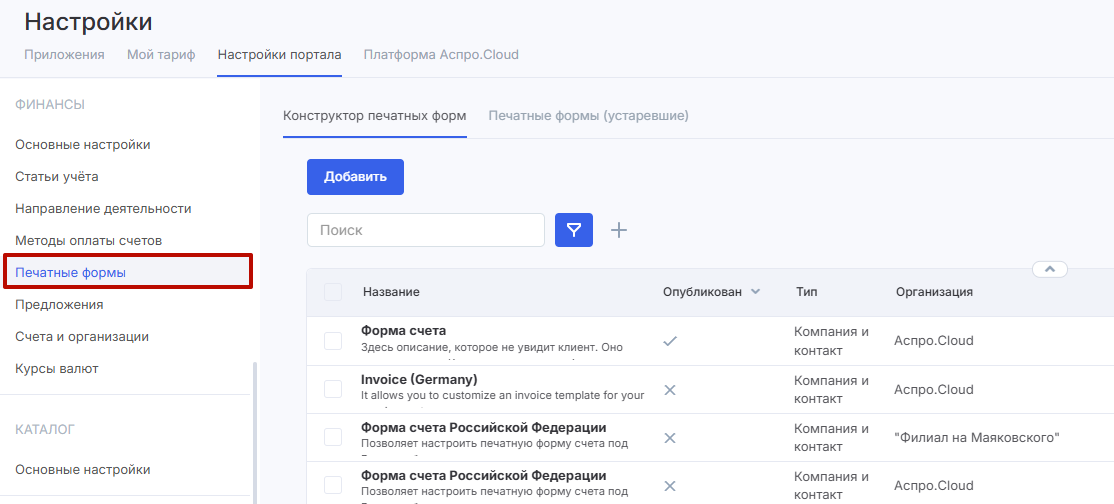Click the plus icon next to filter
Image resolution: width=1114 pixels, height=504 pixels.
click(619, 230)
